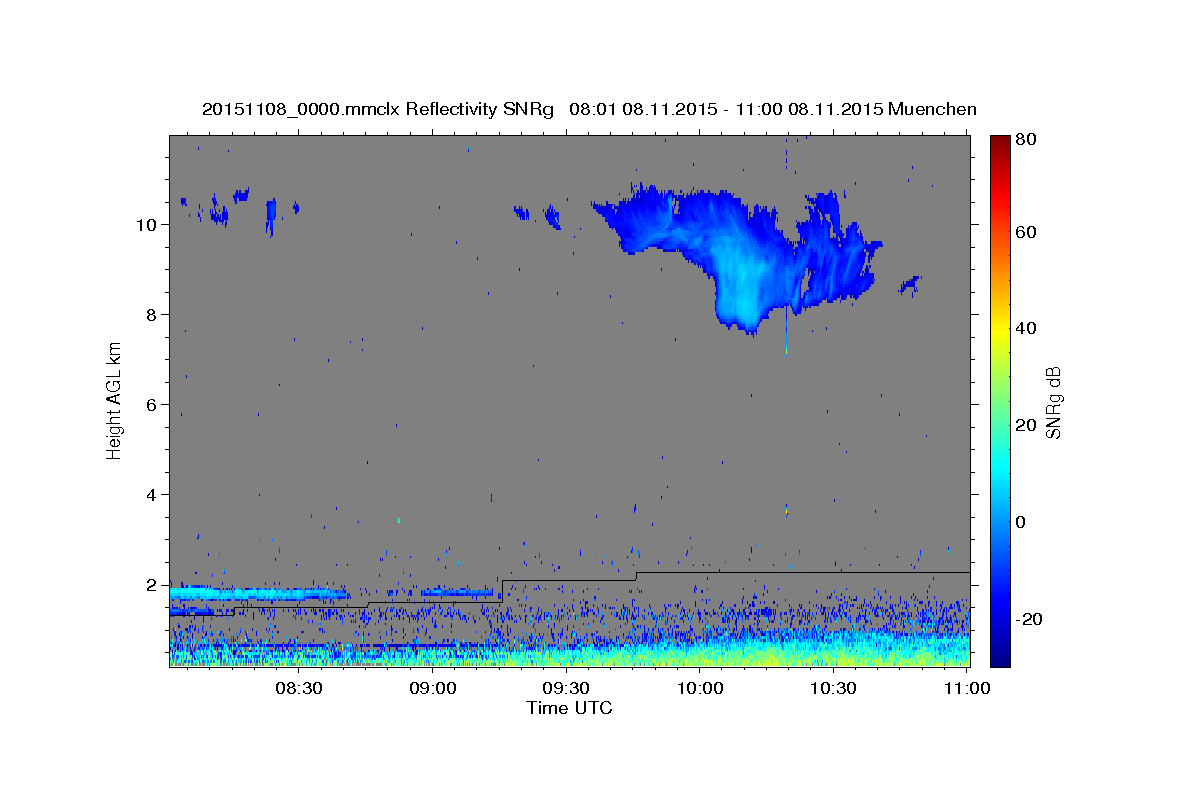Click the height tick label 2
This screenshot has width=1200, height=800.
click(x=153, y=585)
